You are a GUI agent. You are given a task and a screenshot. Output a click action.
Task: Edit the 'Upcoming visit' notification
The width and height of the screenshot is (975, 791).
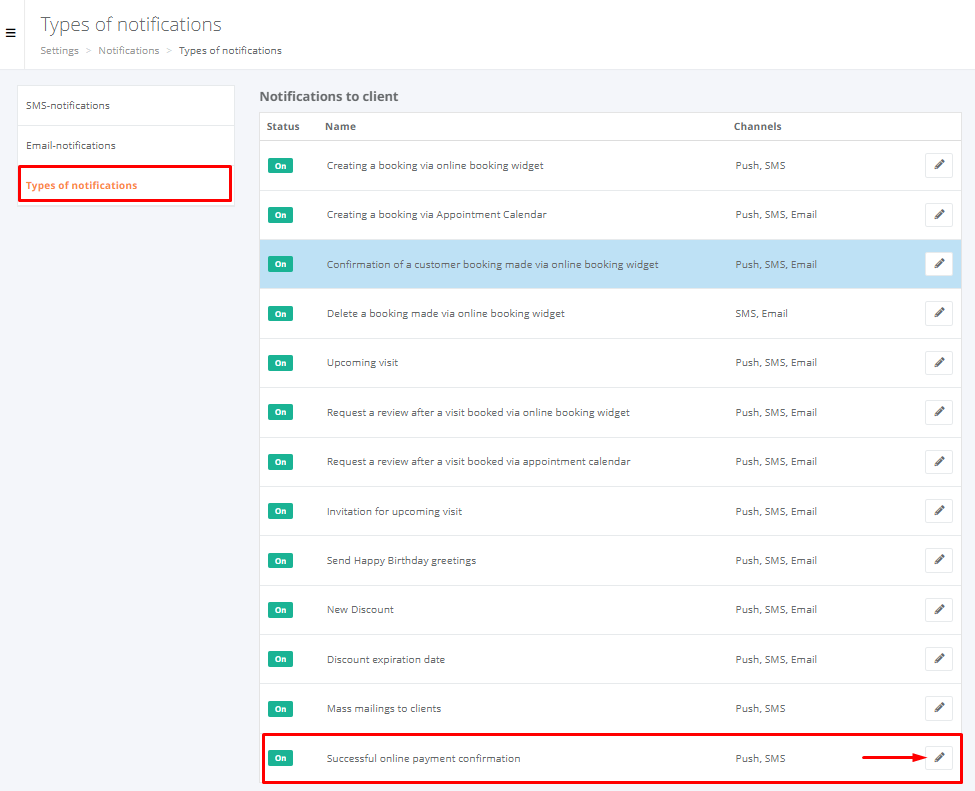[x=938, y=362]
